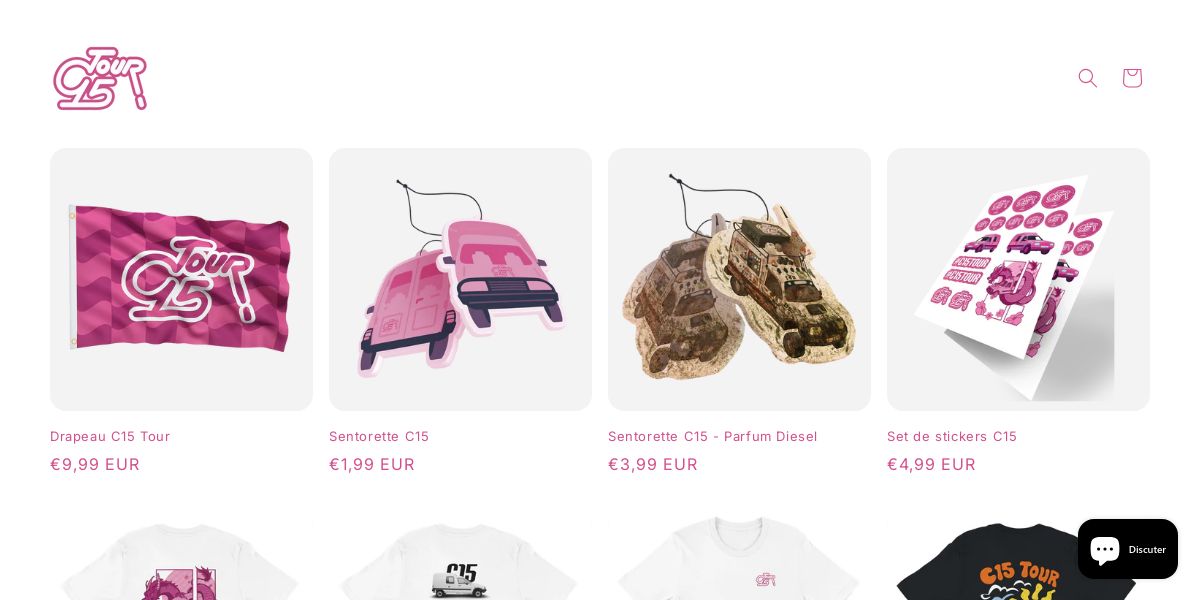This screenshot has width=1200, height=600.
Task: Open the shopping cart icon
Action: click(1132, 78)
